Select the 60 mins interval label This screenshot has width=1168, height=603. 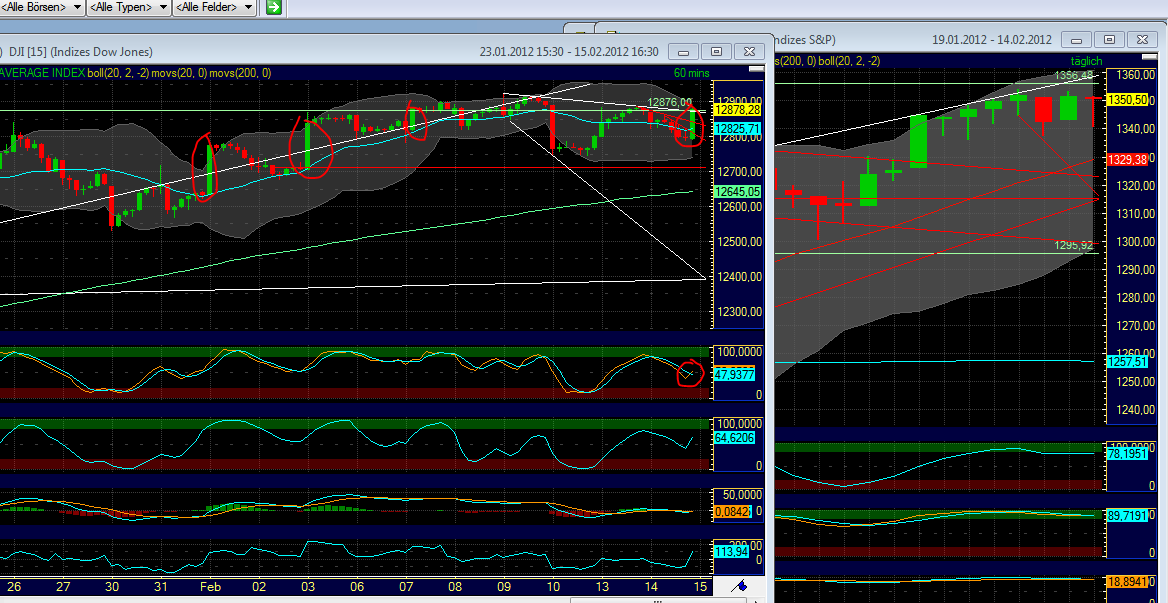pyautogui.click(x=690, y=73)
